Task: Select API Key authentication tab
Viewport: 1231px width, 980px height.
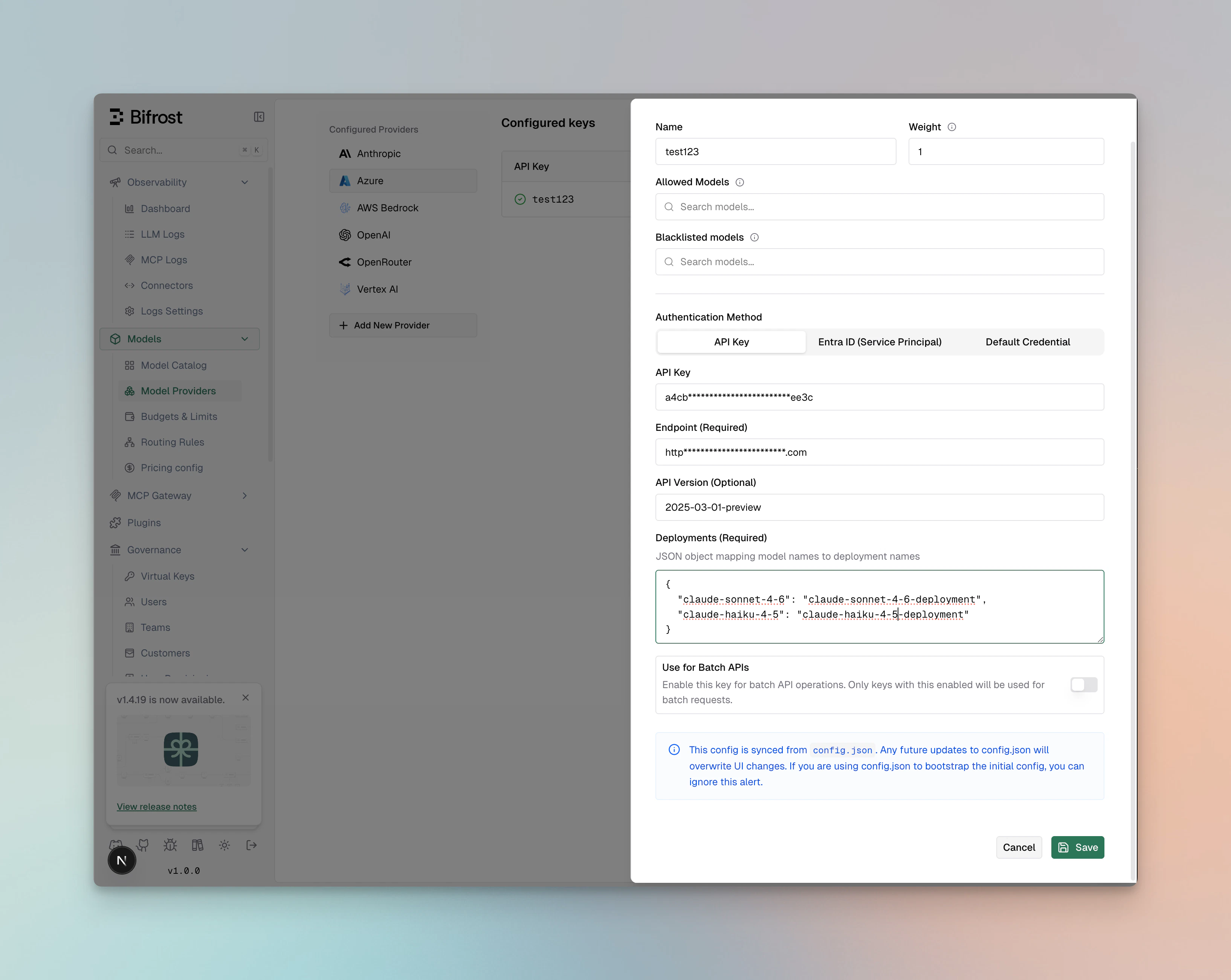Action: pyautogui.click(x=732, y=342)
